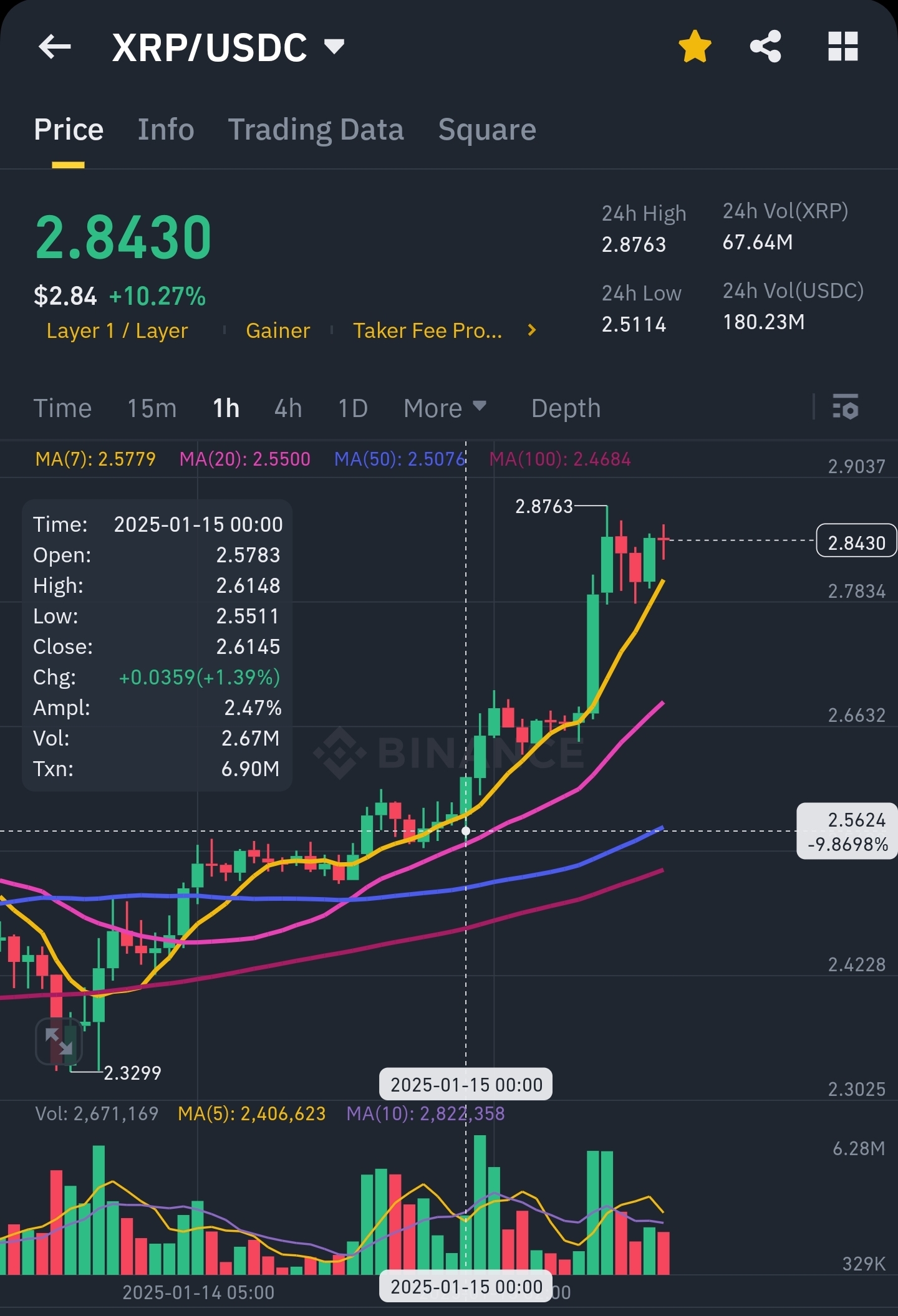The image size is (898, 1316).
Task: Select the 15m chart interval
Action: (152, 408)
